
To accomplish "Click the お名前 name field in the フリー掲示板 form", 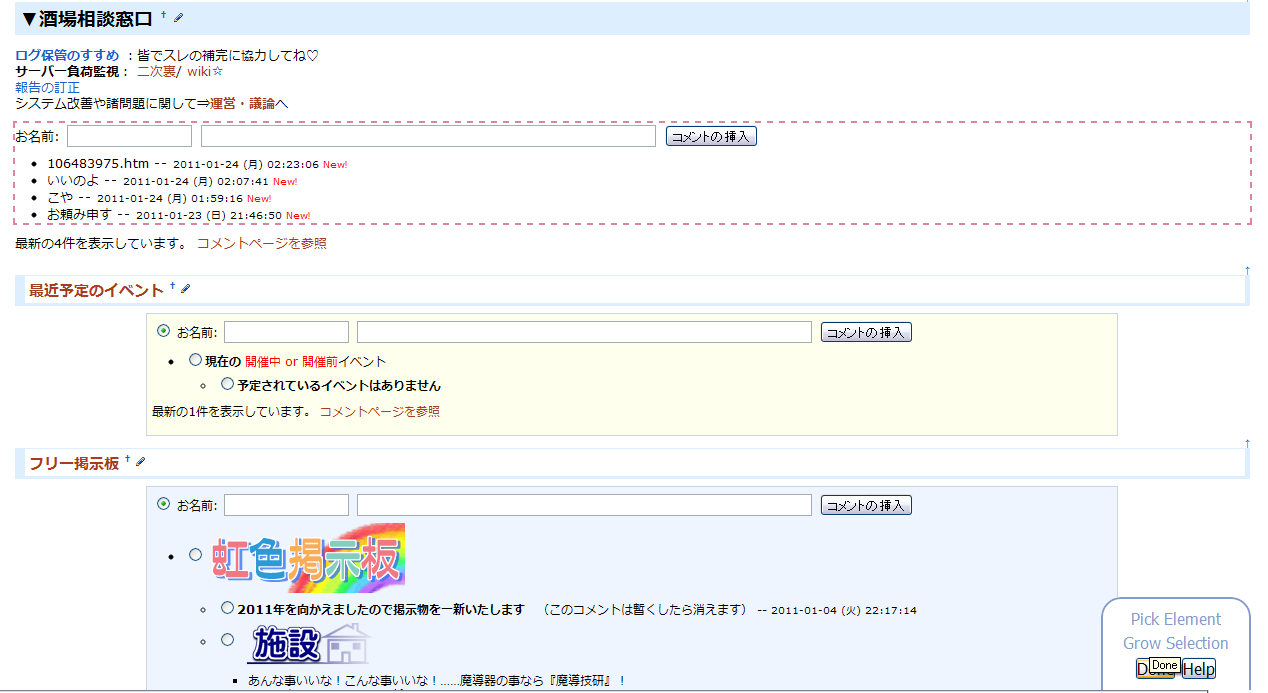I will pos(286,505).
